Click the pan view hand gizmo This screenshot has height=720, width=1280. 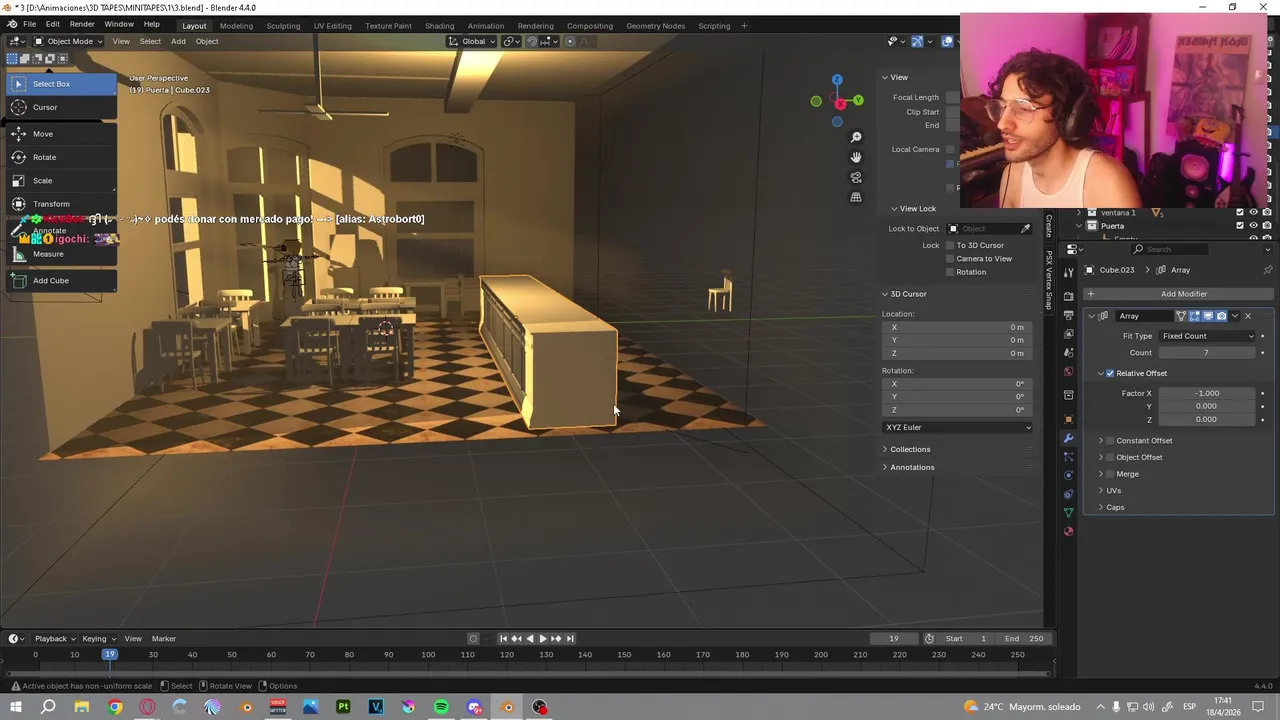(856, 157)
